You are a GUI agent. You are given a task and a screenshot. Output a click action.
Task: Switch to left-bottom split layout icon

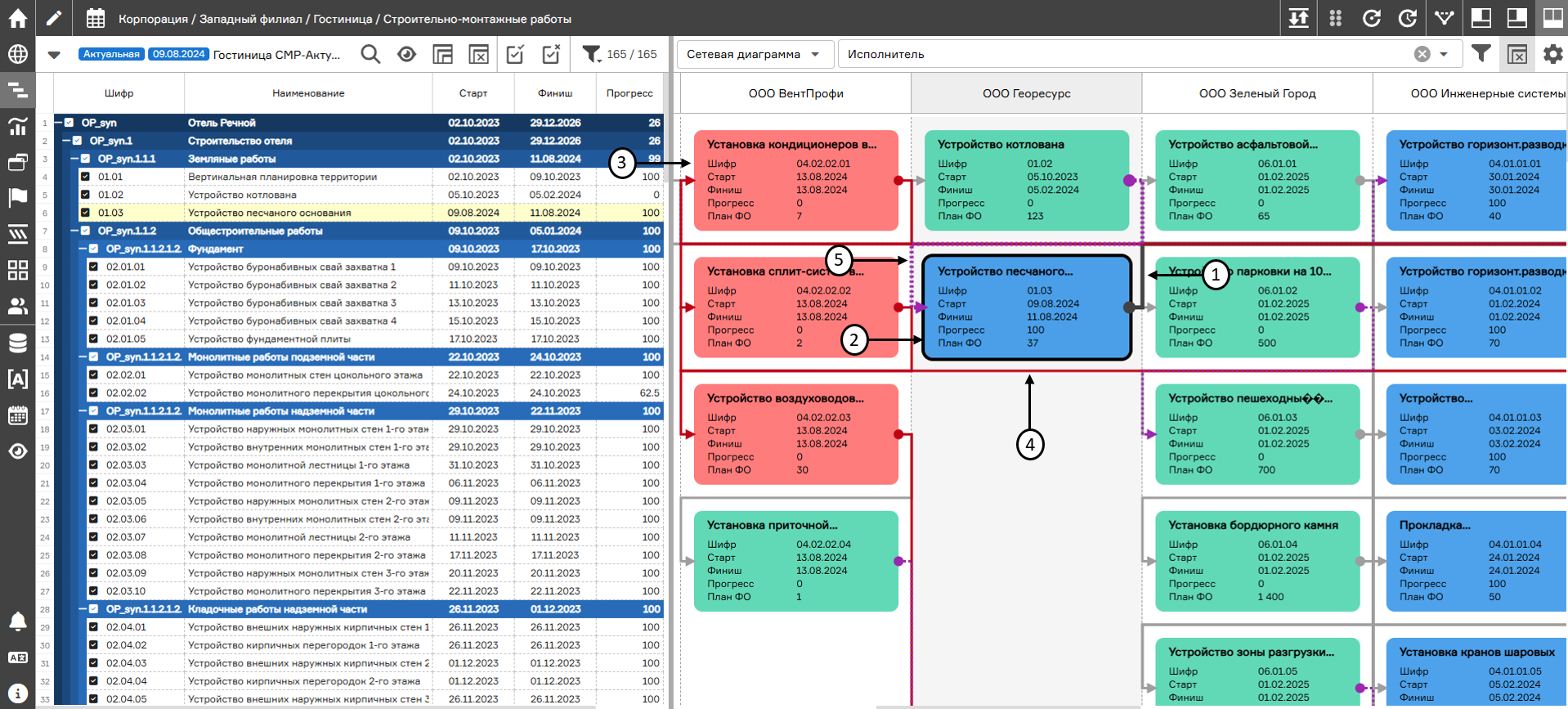coord(1481,18)
